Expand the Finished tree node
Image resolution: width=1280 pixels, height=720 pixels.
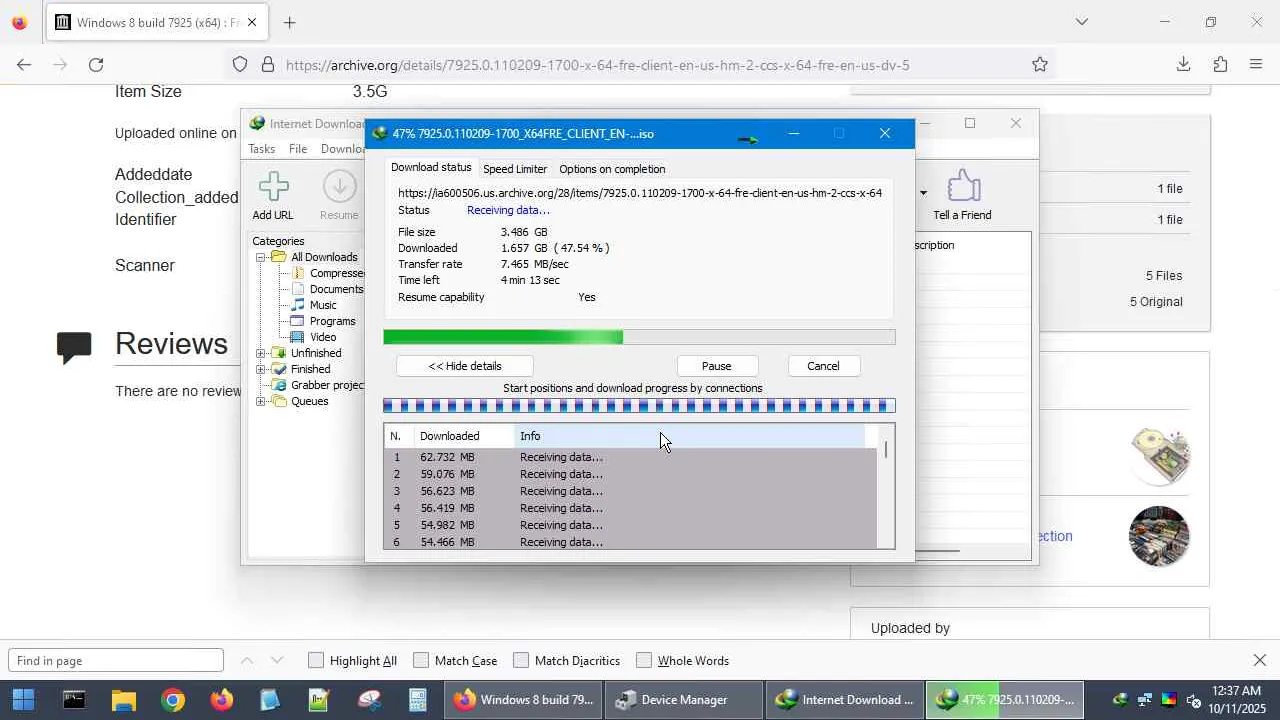pos(261,369)
